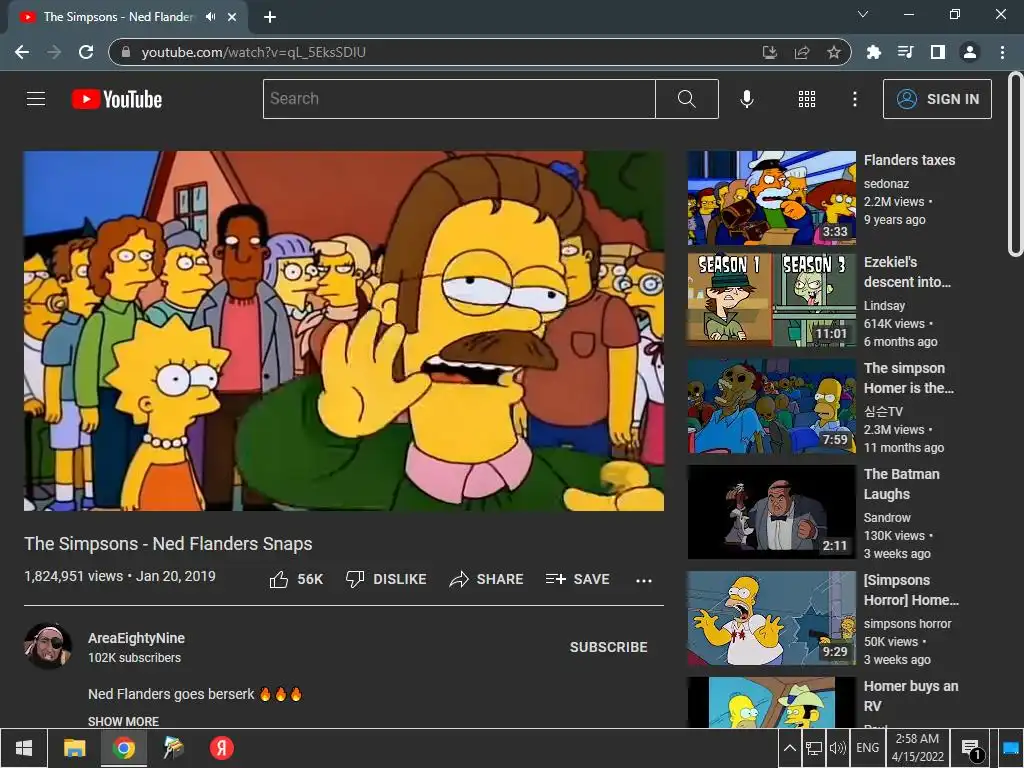Open Ezekiel's descent video thumbnail

[771, 300]
